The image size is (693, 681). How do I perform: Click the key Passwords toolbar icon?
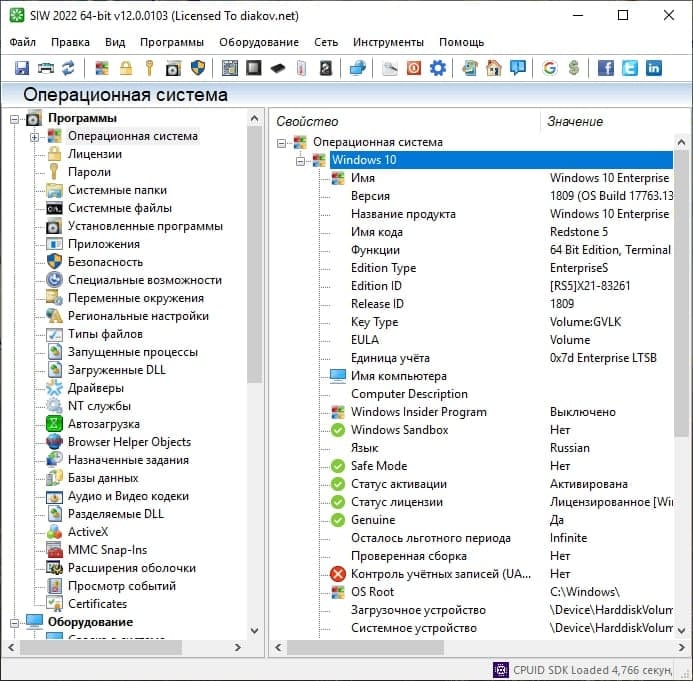[x=149, y=68]
